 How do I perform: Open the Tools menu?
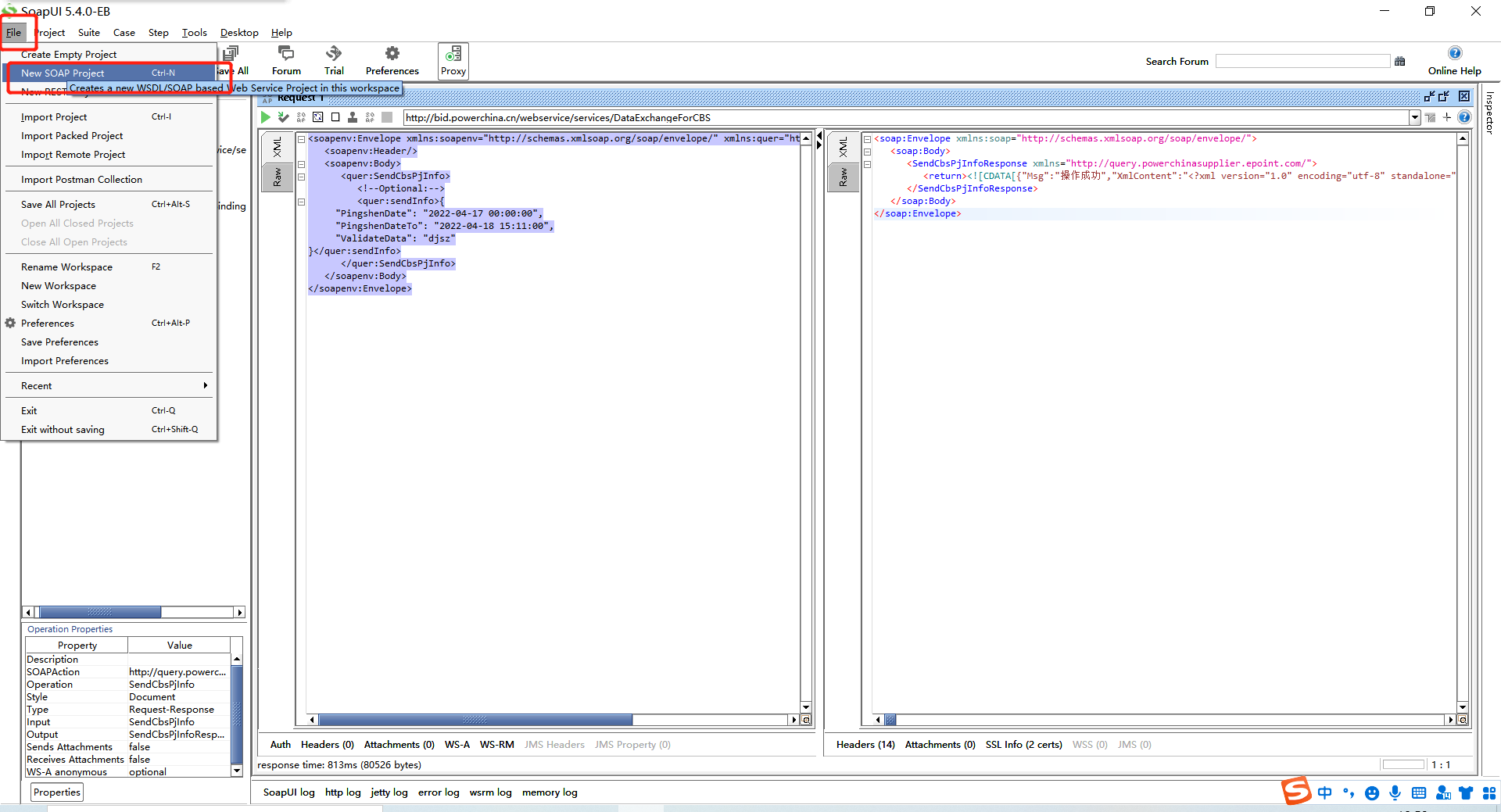[x=194, y=32]
